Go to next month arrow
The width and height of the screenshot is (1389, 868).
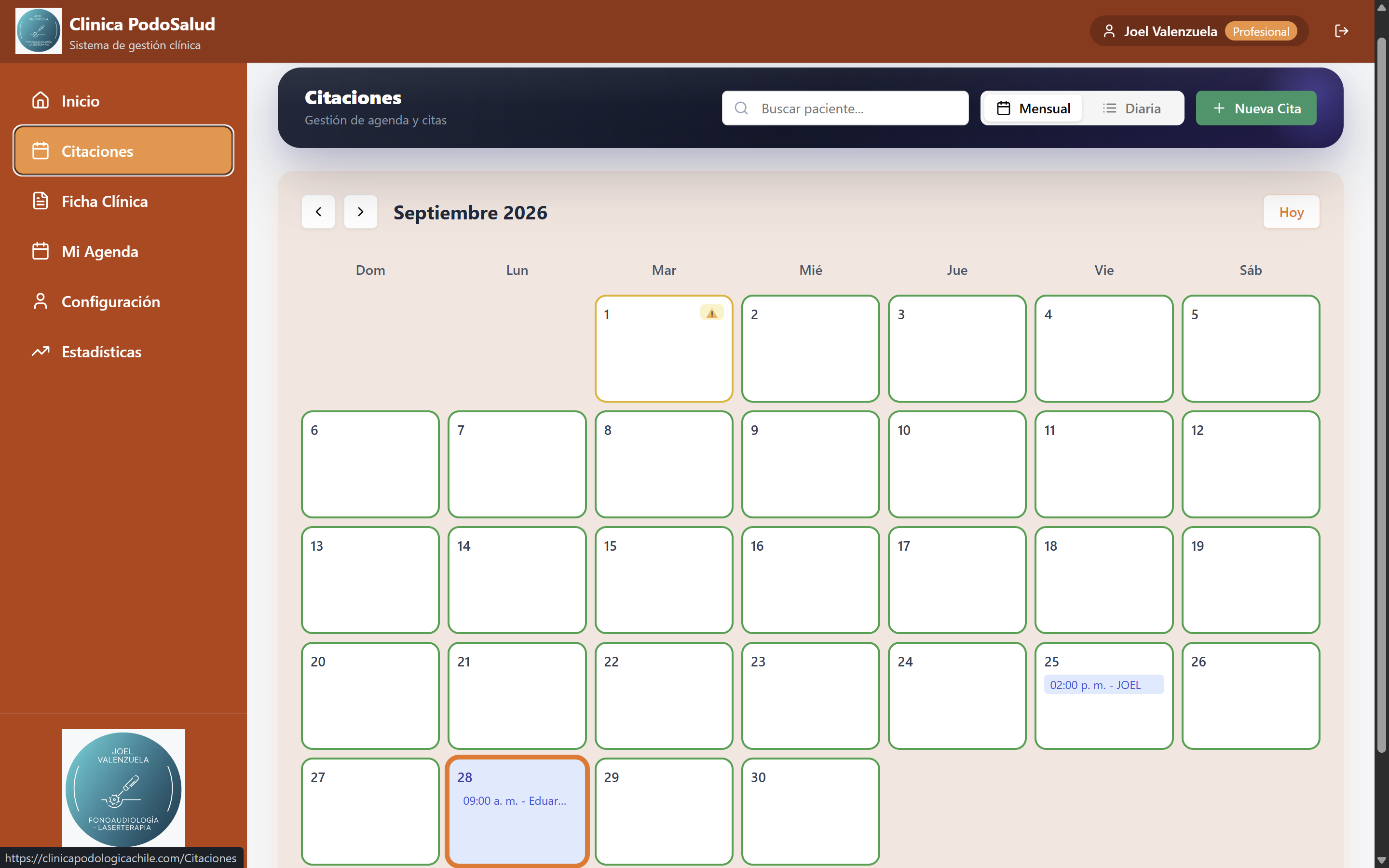click(x=360, y=212)
